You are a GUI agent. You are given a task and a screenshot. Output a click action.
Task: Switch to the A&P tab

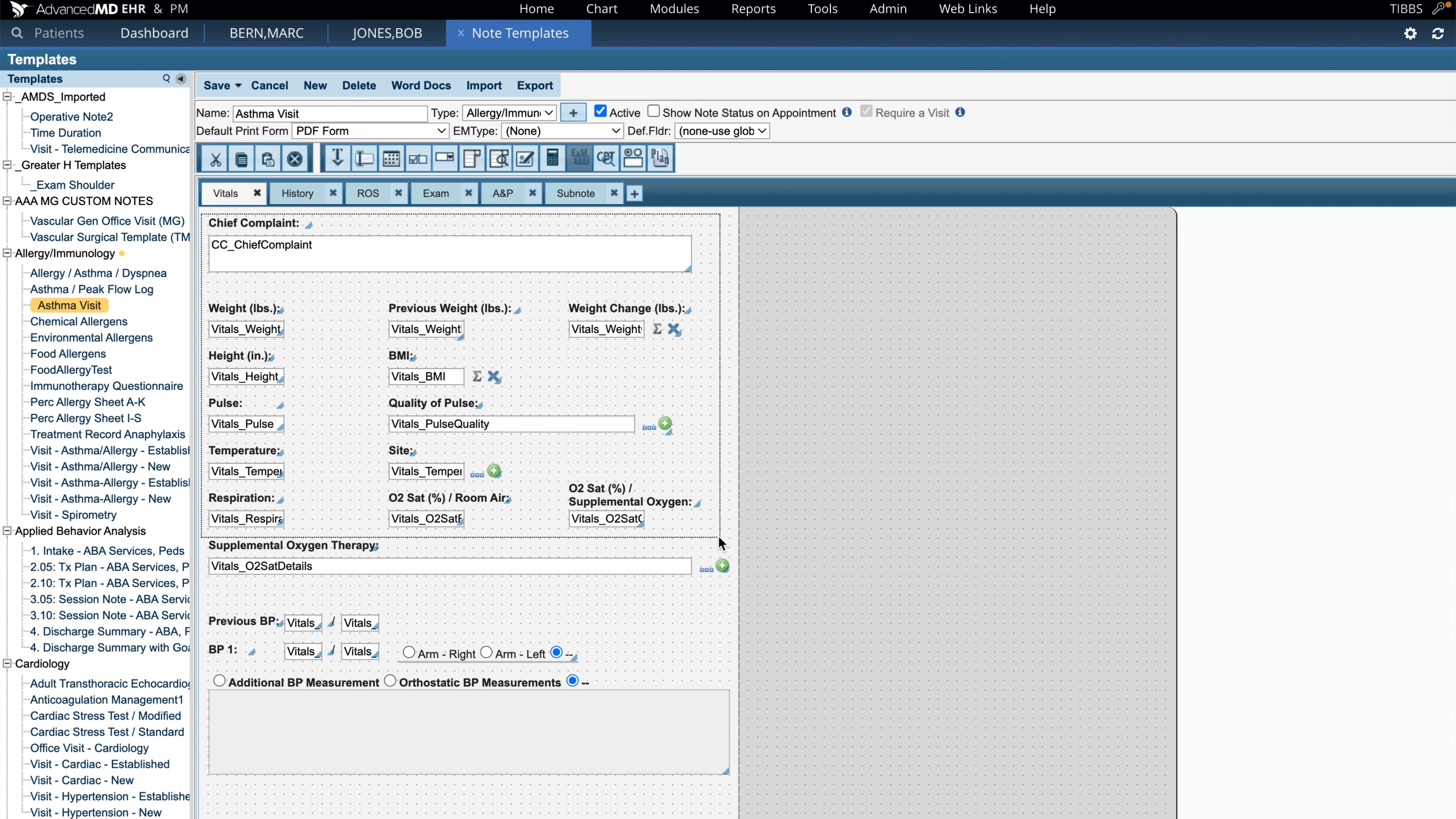click(x=502, y=193)
